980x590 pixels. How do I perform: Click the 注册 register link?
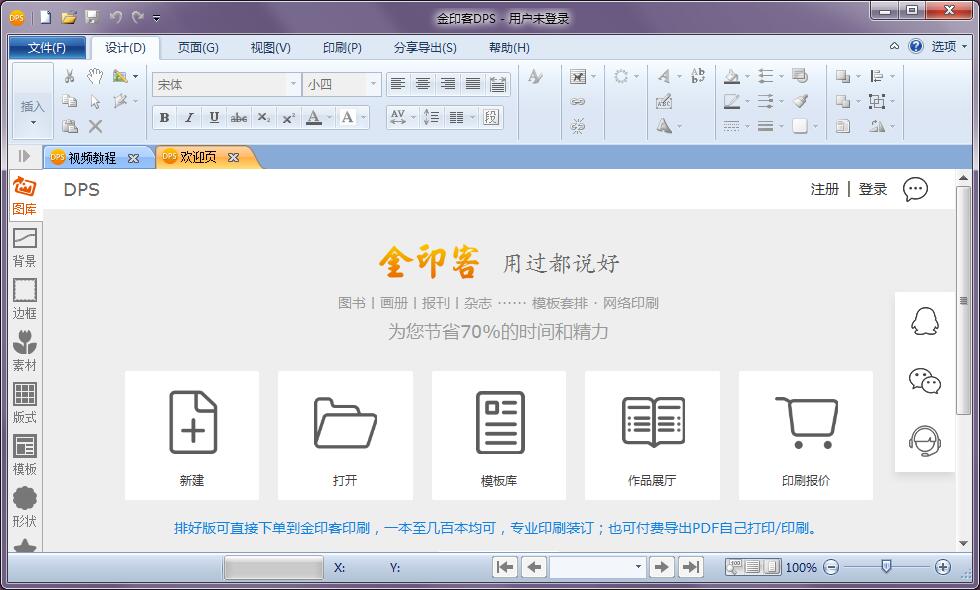coord(824,189)
